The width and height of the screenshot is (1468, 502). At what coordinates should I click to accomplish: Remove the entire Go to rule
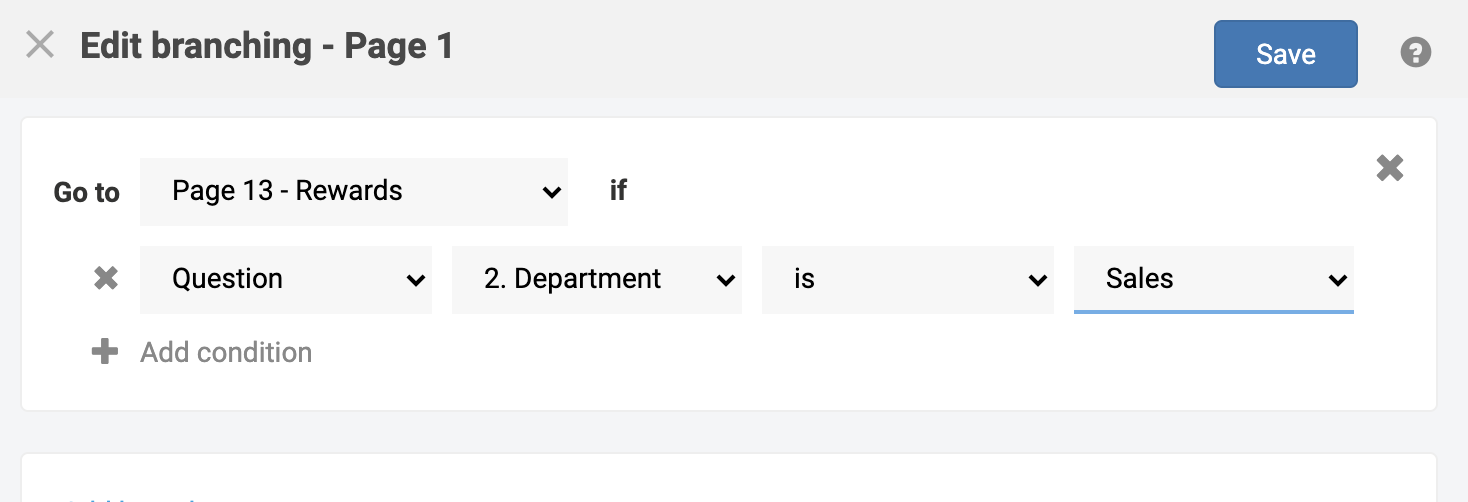pyautogui.click(x=1390, y=168)
